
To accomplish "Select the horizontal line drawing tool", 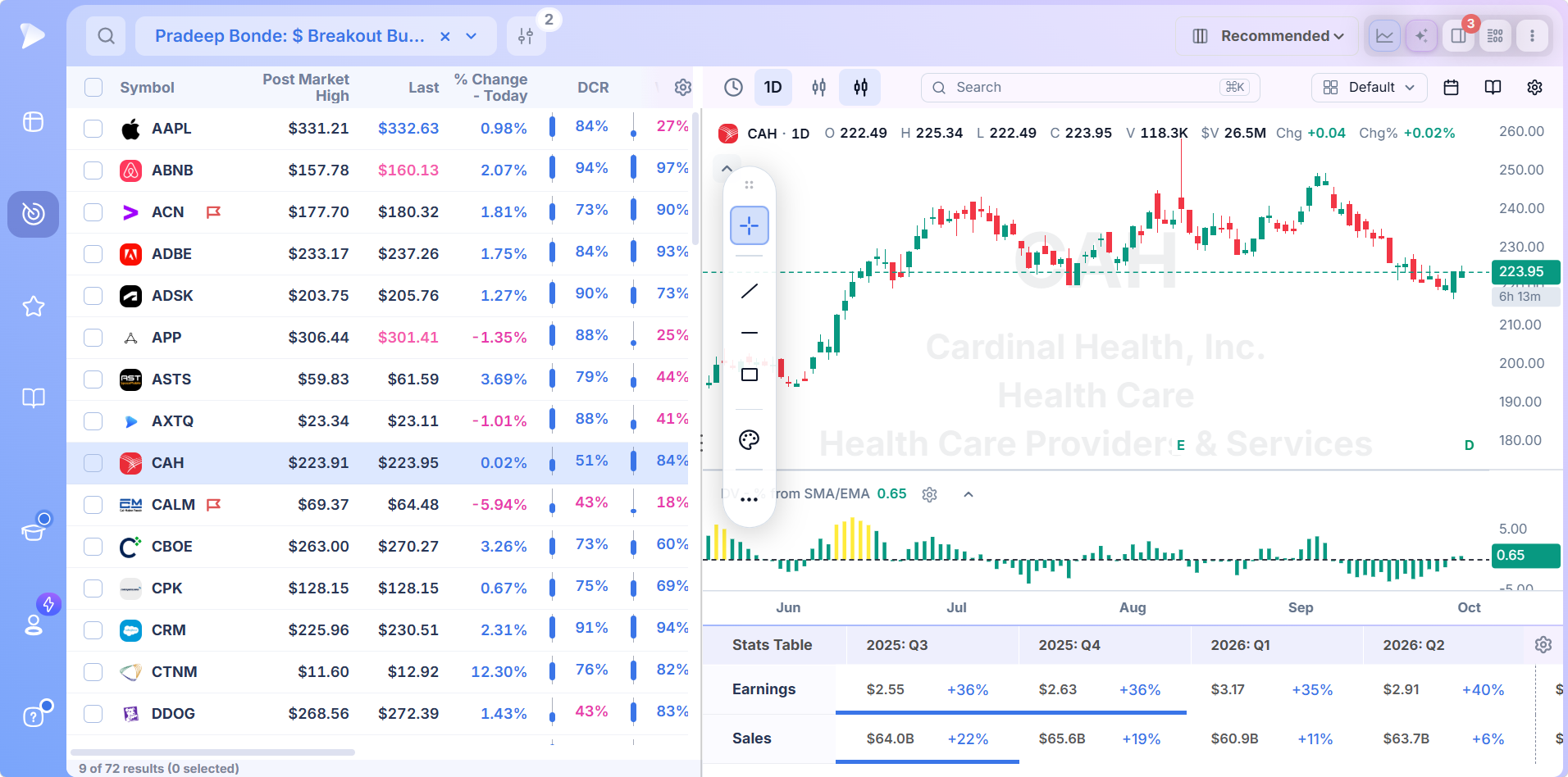I will 749,333.
